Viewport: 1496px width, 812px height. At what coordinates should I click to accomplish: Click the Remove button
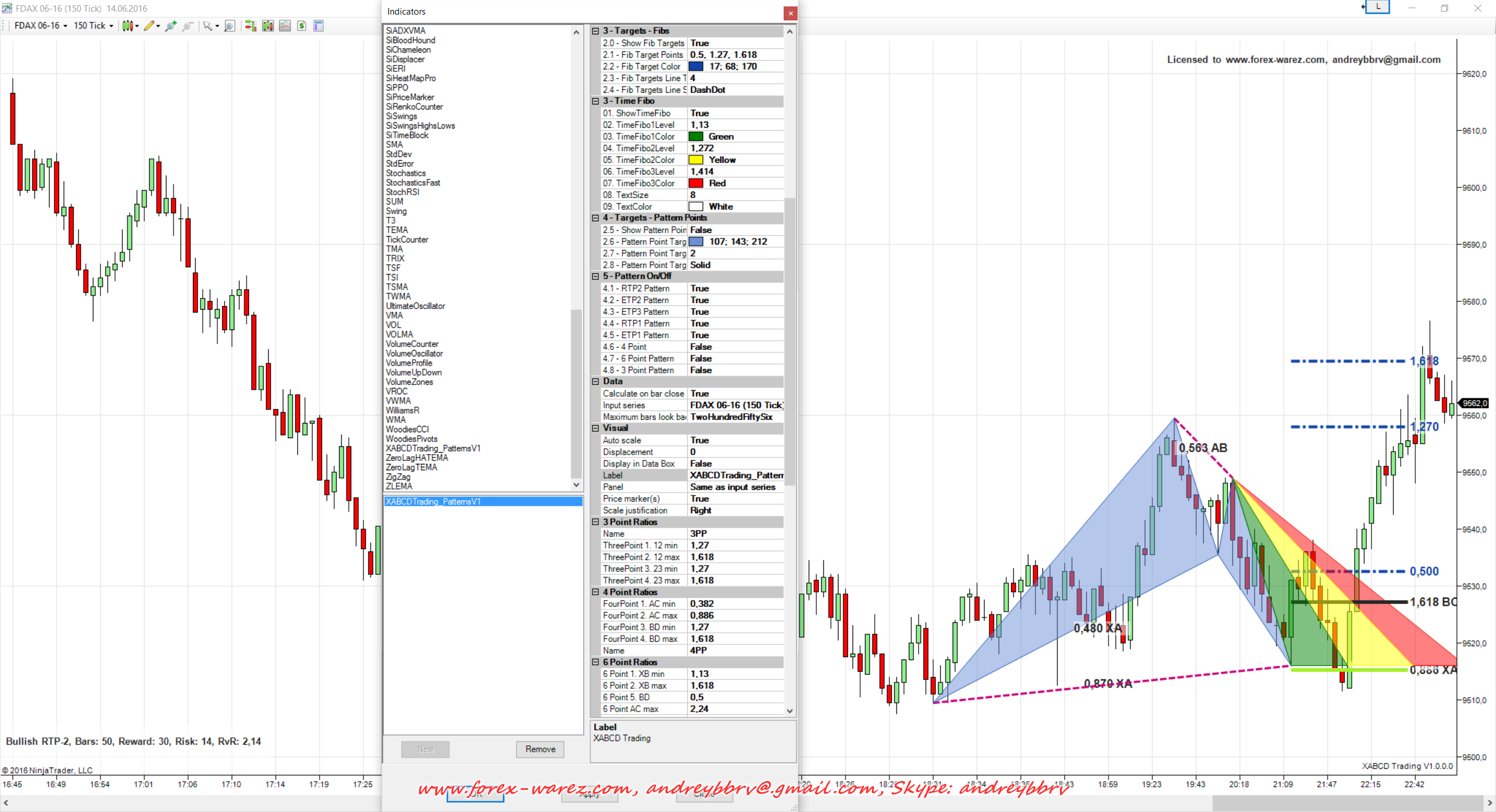tap(540, 749)
